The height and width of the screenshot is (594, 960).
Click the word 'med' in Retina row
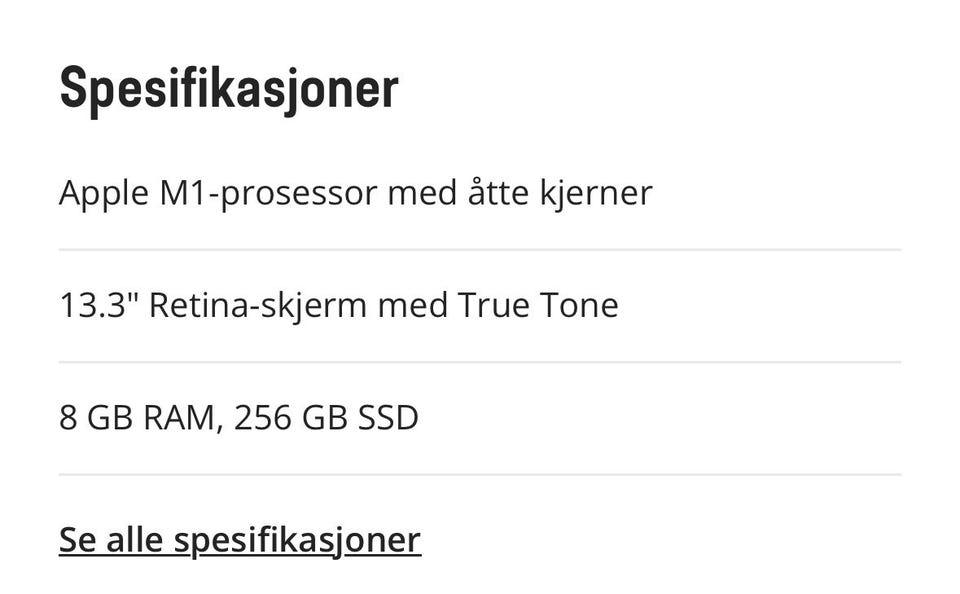(412, 305)
